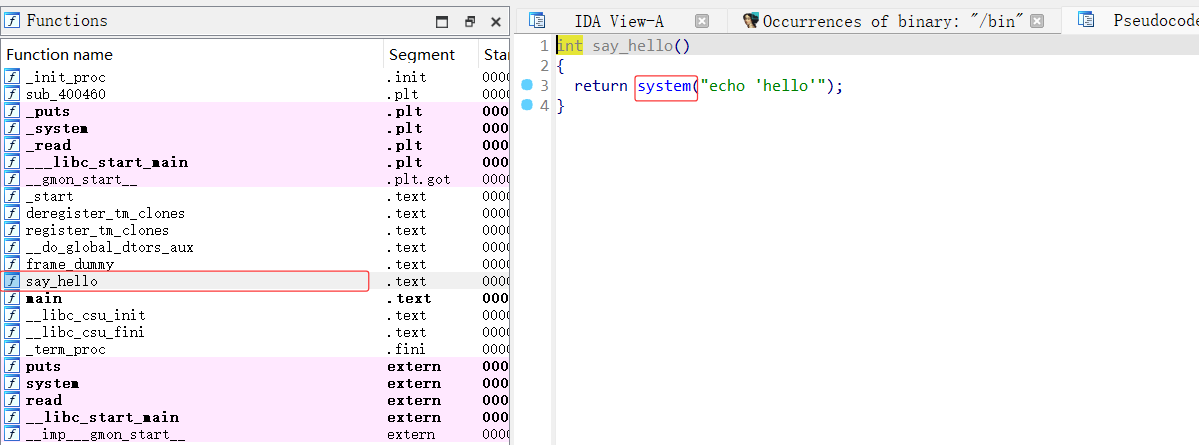Screen dimensions: 1199x445
Task: Switch to the IDA View-A tab
Action: (618, 20)
